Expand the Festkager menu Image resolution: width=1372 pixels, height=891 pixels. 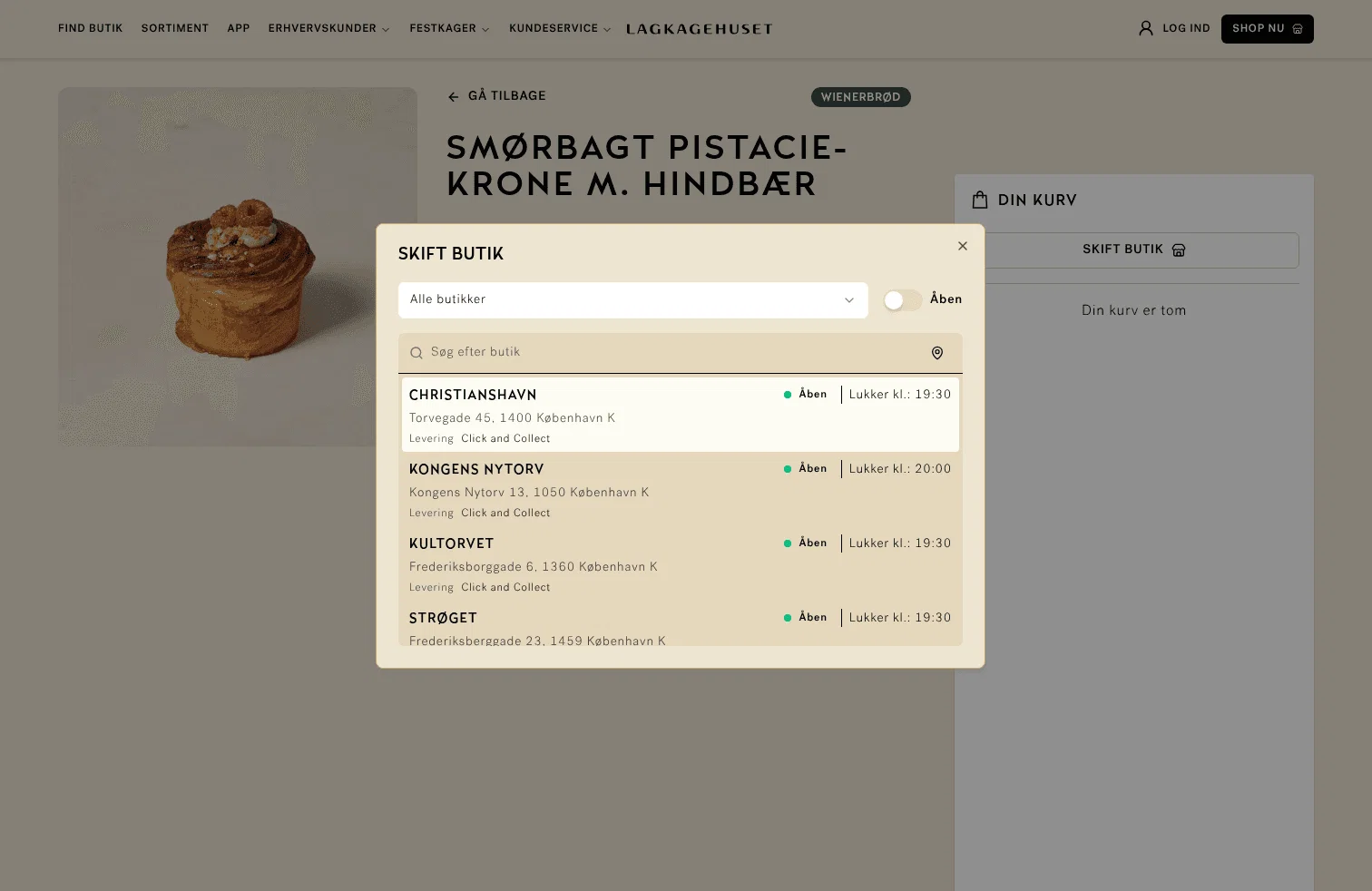click(x=449, y=29)
